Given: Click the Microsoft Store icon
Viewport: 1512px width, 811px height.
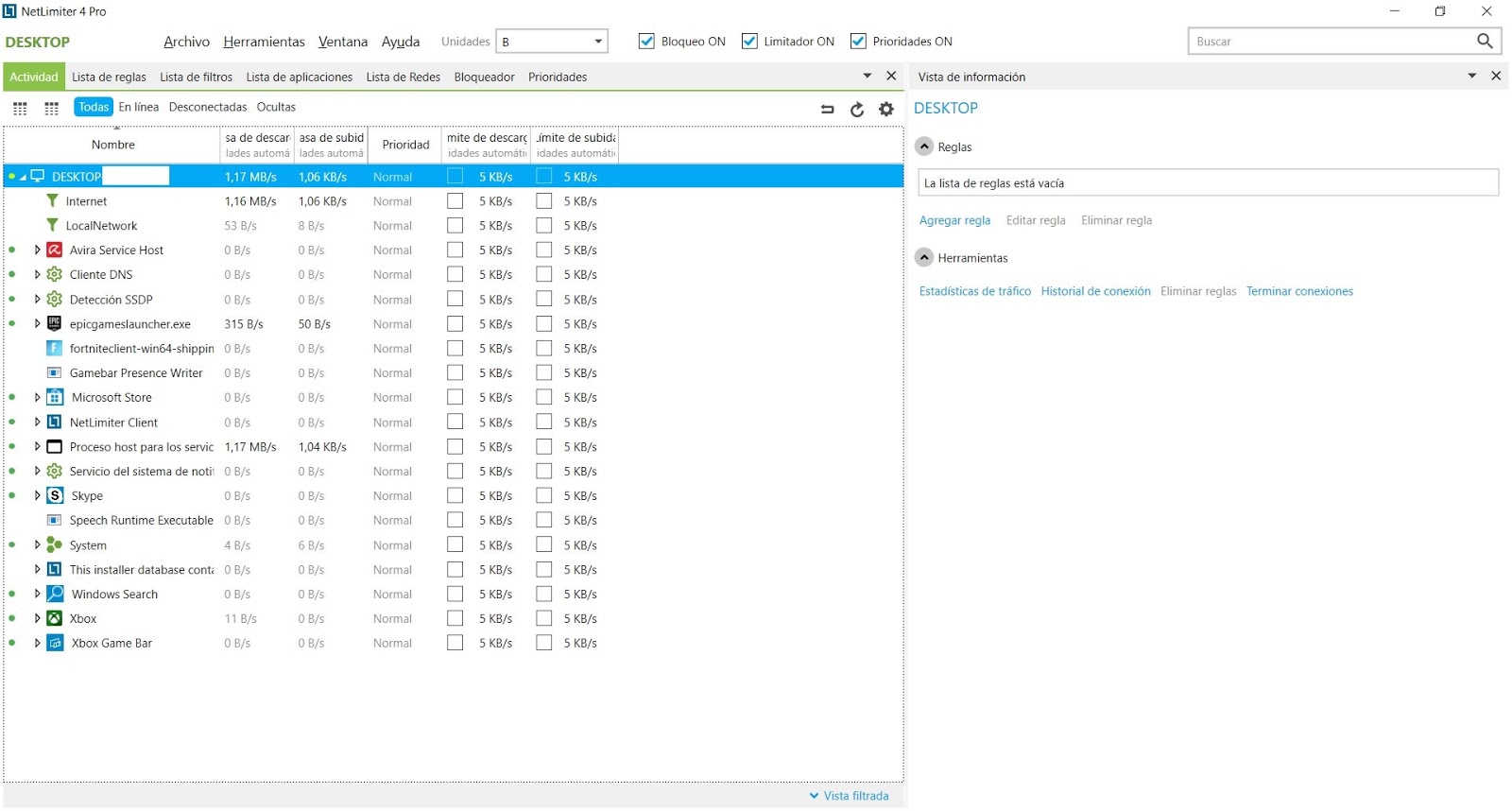Looking at the screenshot, I should pyautogui.click(x=56, y=397).
